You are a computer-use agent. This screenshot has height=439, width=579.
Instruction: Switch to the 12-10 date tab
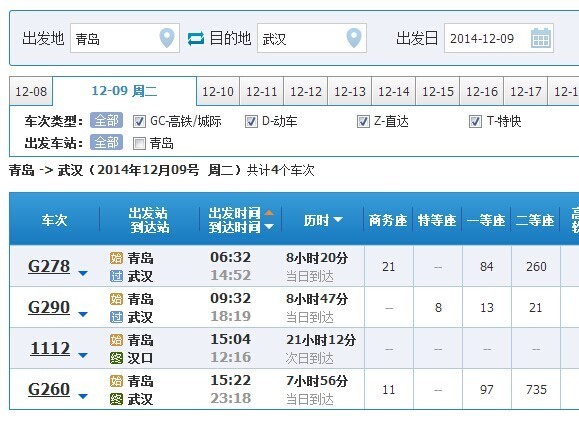218,91
